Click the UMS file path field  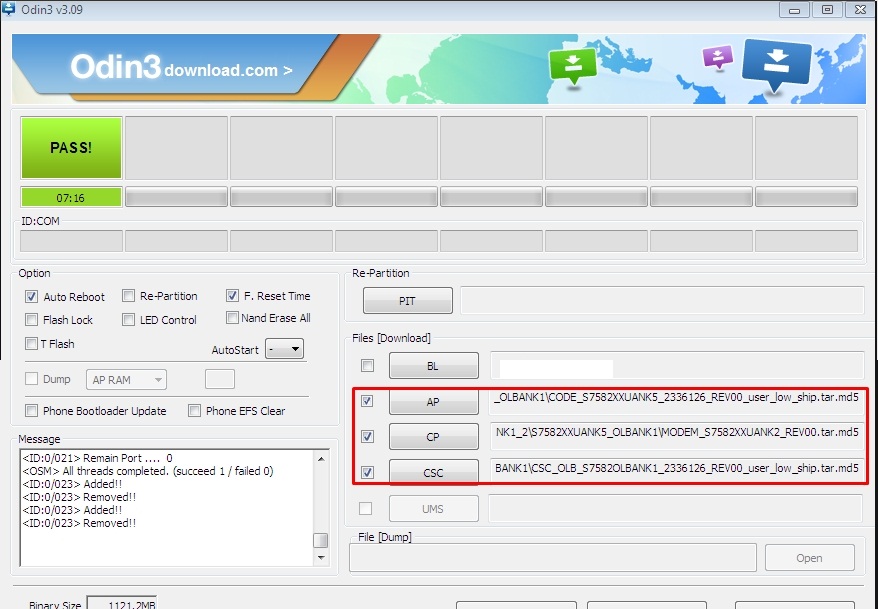pos(676,508)
